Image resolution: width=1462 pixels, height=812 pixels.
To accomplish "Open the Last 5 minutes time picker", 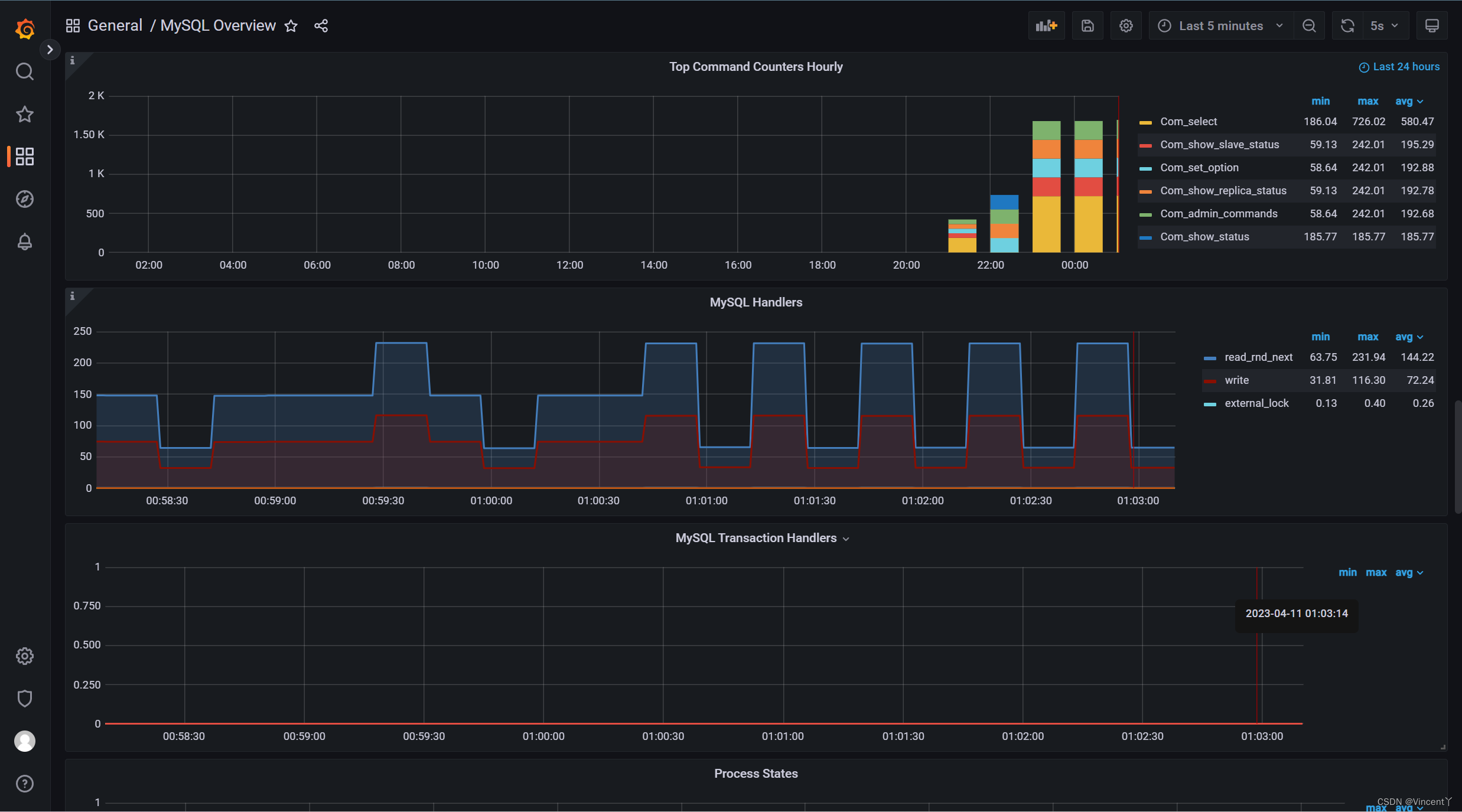I will (1219, 25).
